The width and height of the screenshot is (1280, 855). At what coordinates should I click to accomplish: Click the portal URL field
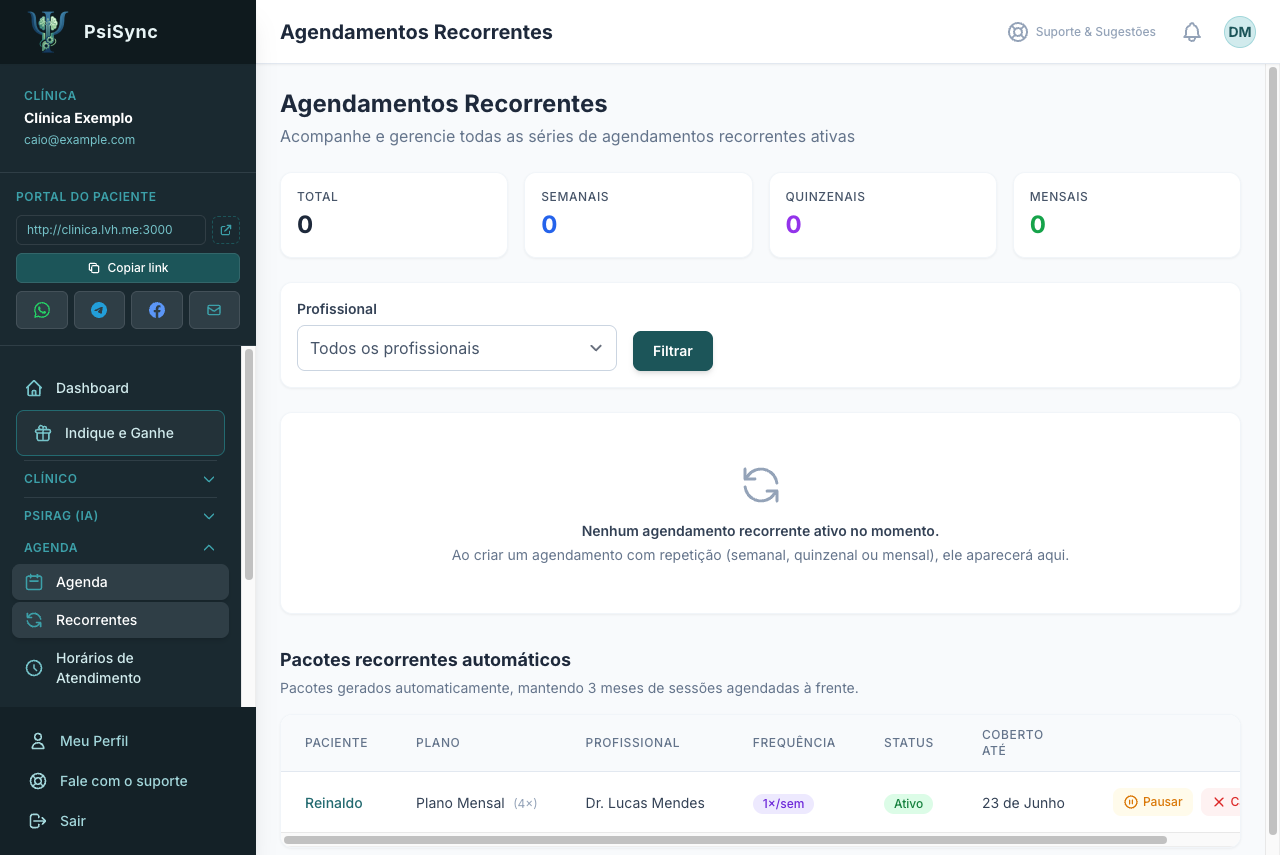point(111,230)
